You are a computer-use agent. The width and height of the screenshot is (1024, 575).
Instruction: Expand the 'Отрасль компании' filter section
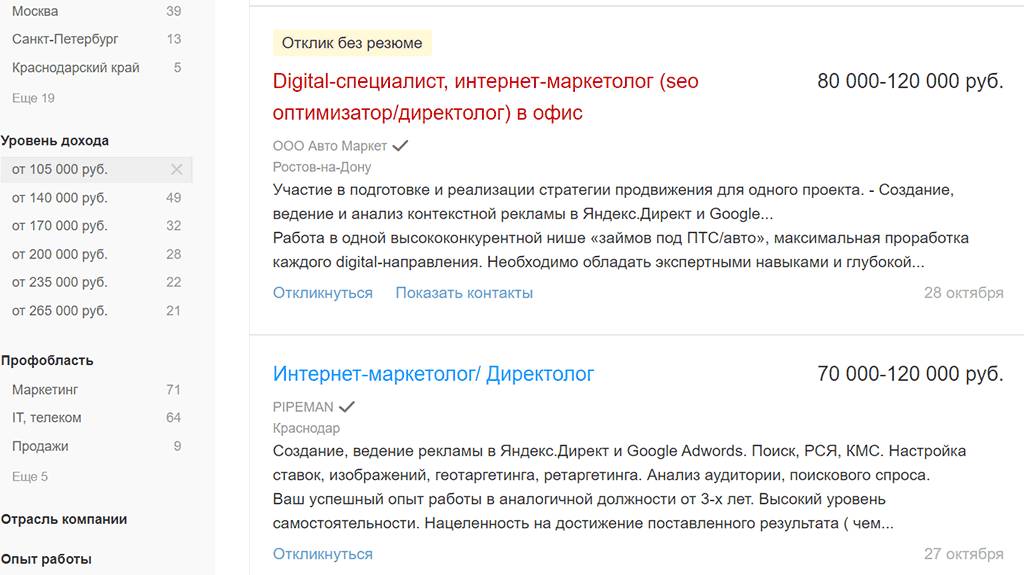[64, 519]
